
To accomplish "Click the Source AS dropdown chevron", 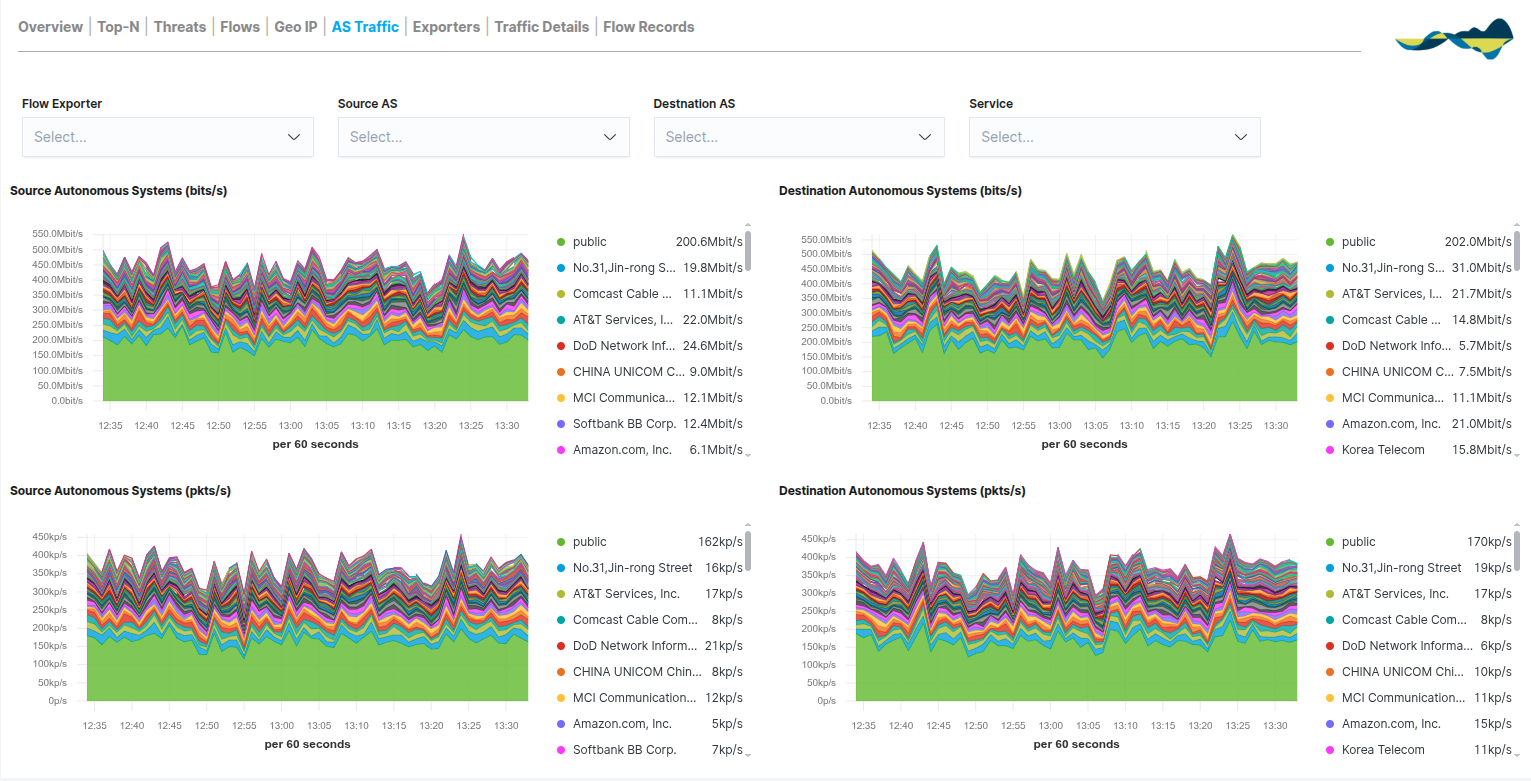I will pyautogui.click(x=610, y=137).
